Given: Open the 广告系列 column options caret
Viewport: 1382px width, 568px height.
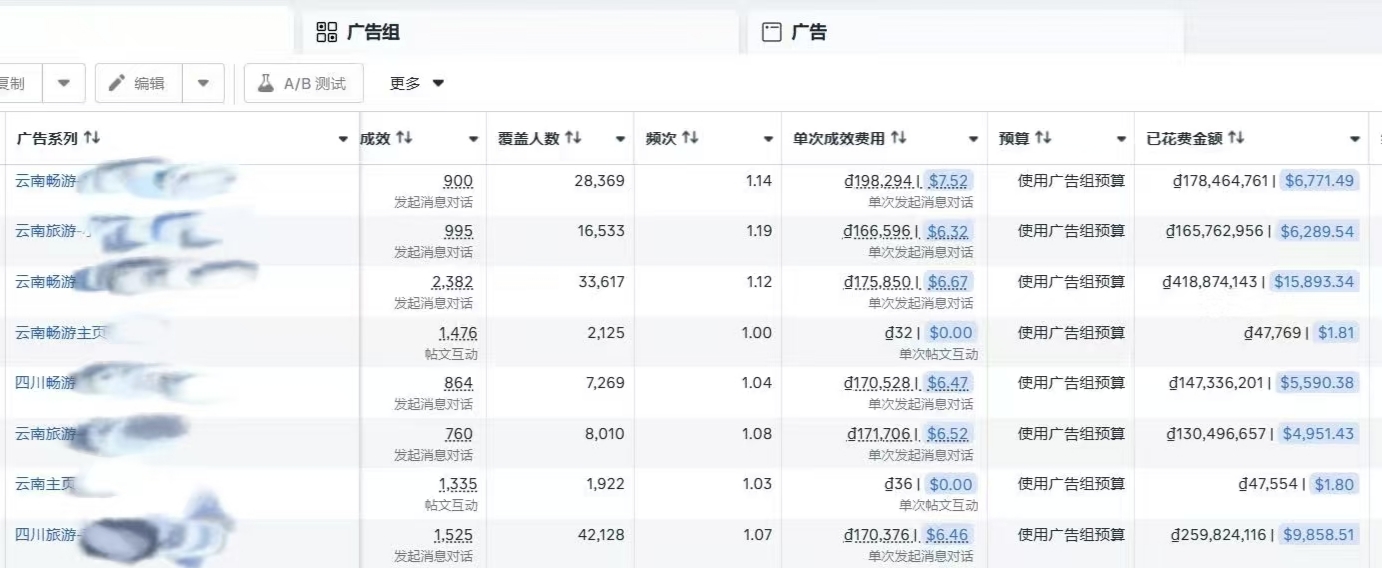Looking at the screenshot, I should 343,139.
